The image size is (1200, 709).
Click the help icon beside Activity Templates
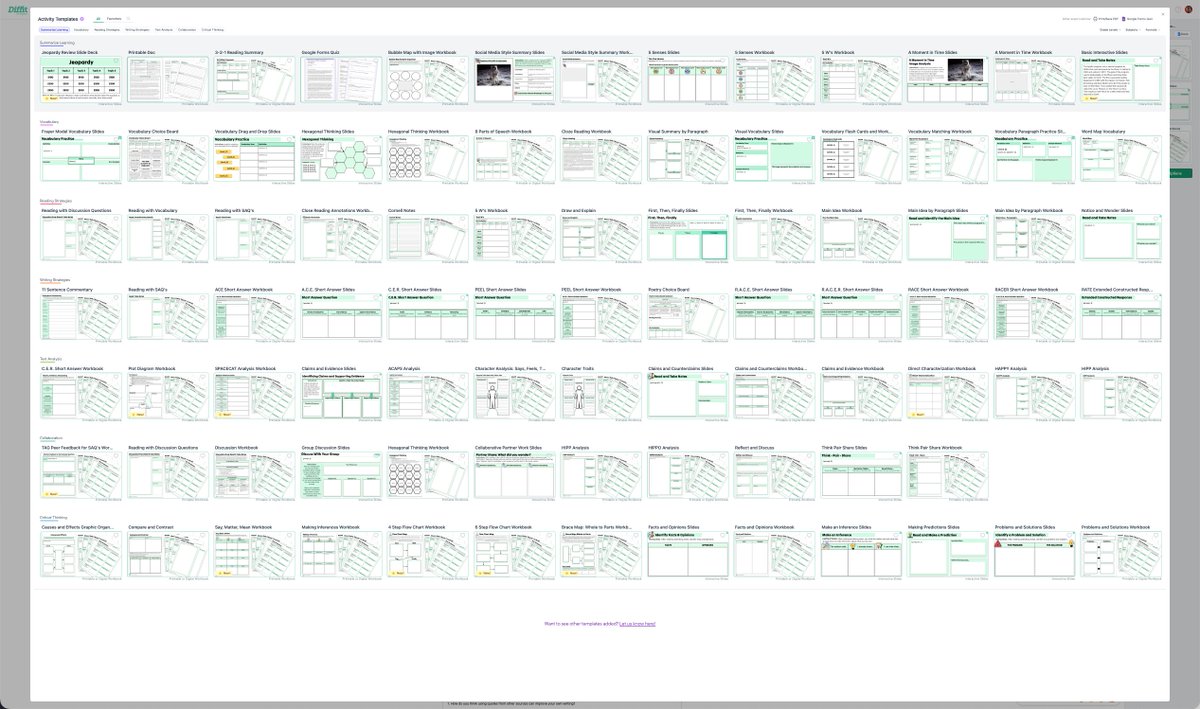tap(82, 19)
